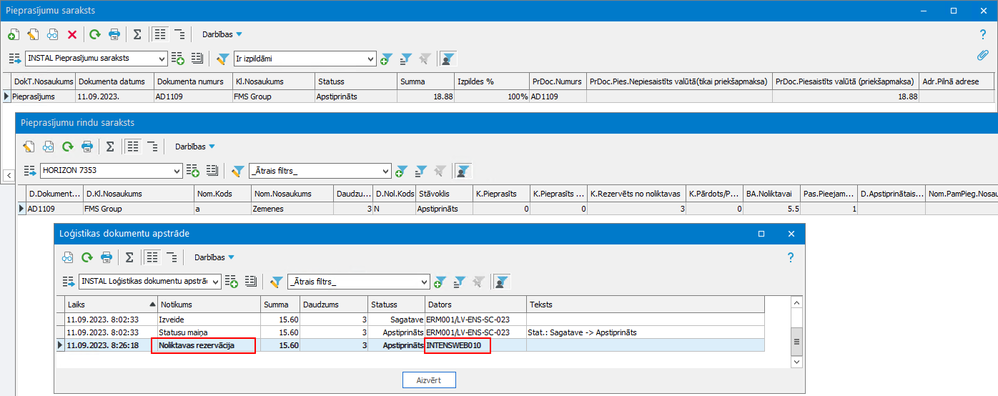
Task: Click view glasses icon in Pieprasījumu rindu saraksts
Action: (48, 146)
